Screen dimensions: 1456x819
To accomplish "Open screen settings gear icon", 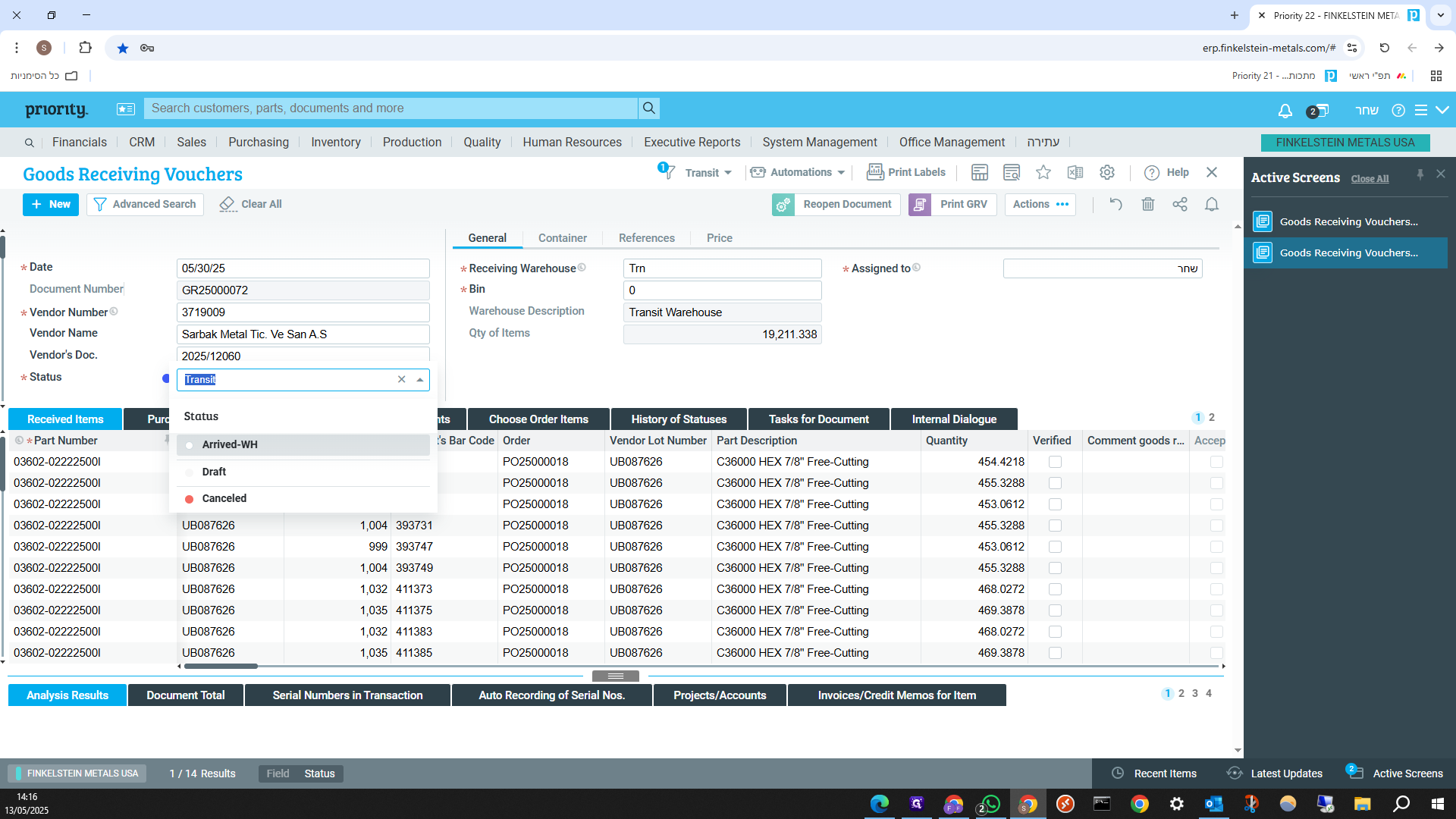I will pos(1107,173).
